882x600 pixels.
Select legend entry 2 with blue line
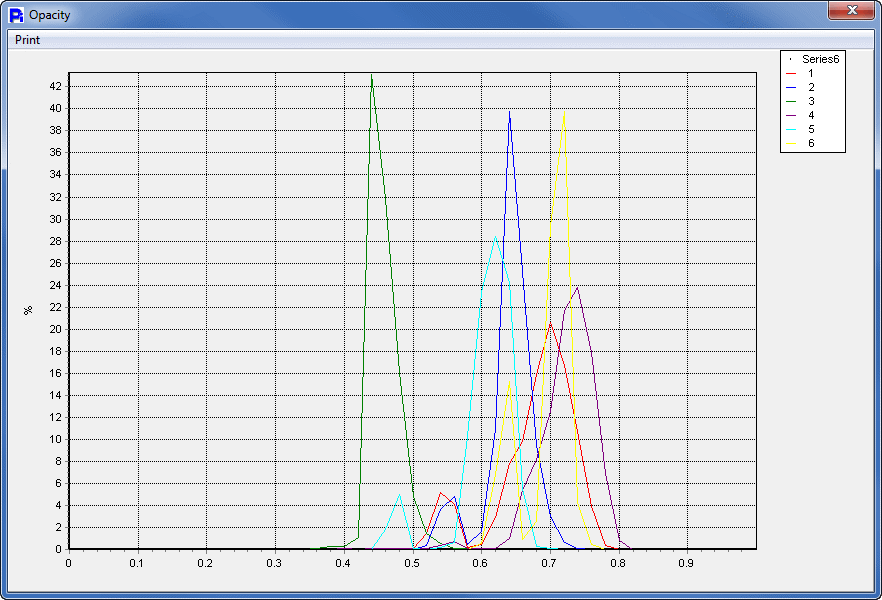tap(800, 87)
